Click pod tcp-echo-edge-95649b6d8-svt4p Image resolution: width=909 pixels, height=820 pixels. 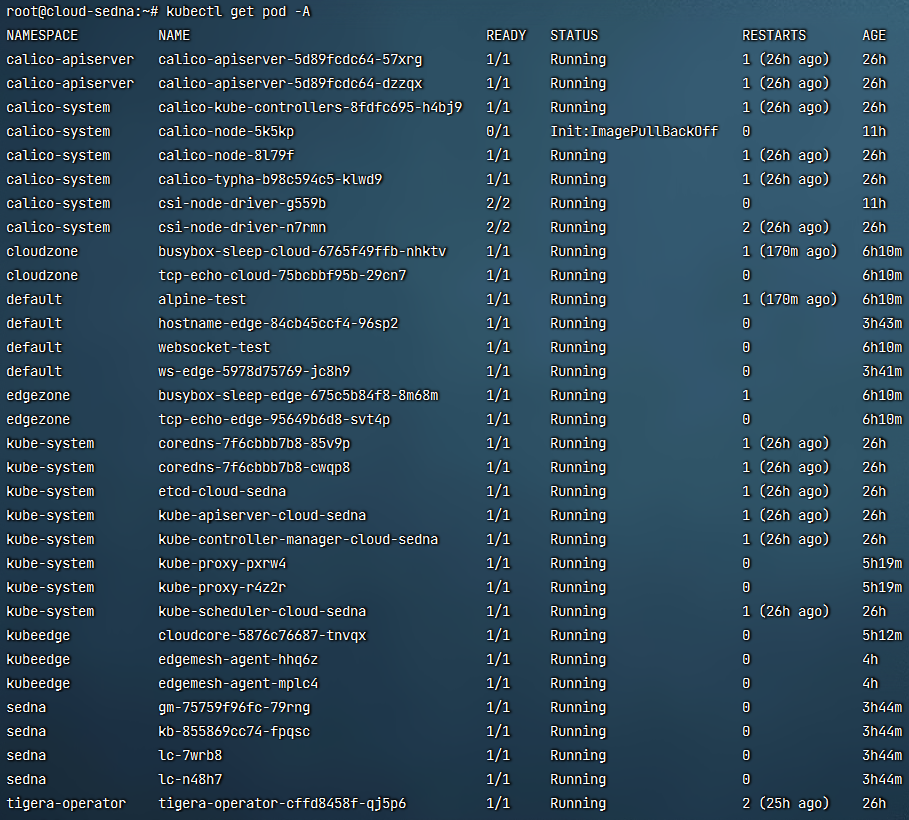click(x=274, y=419)
